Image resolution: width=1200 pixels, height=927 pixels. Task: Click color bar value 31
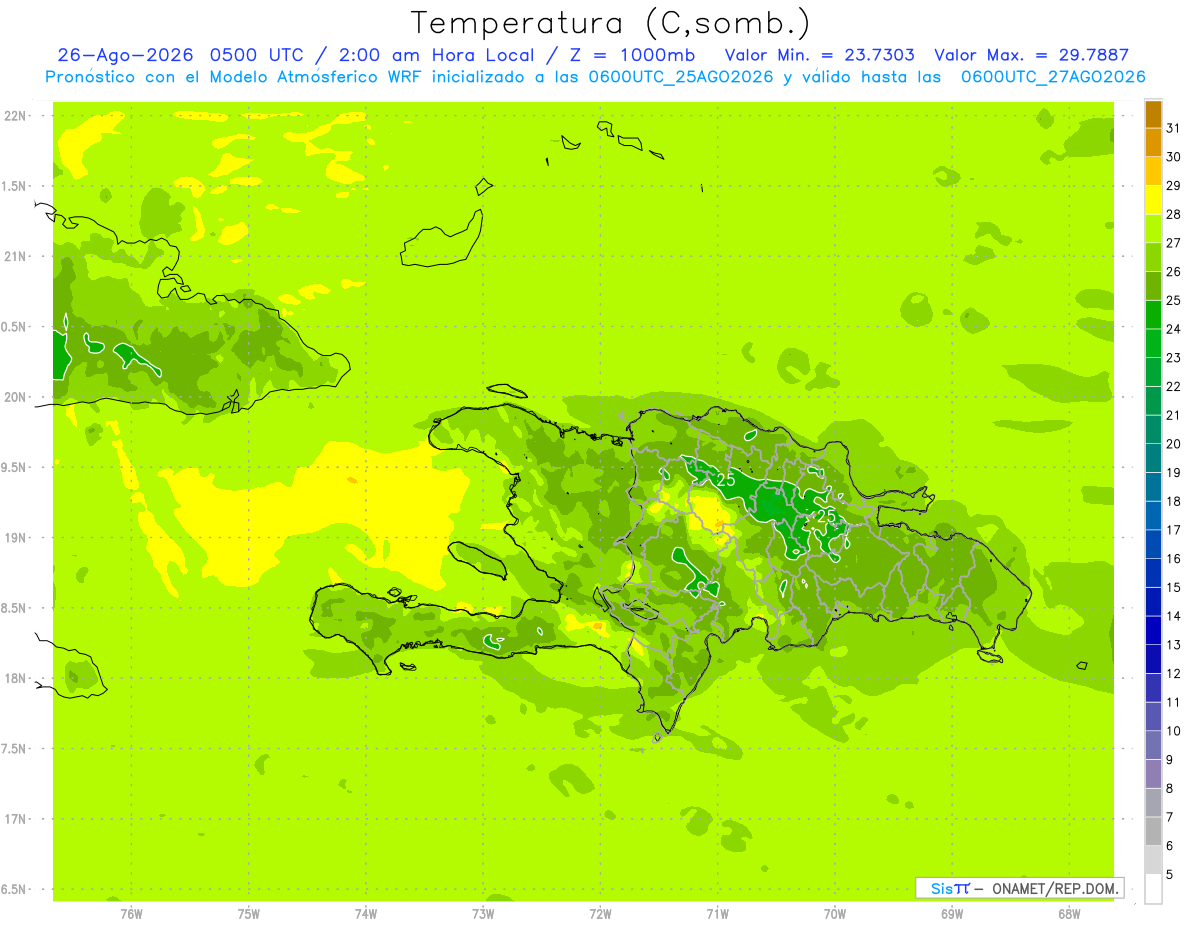coord(1174,128)
